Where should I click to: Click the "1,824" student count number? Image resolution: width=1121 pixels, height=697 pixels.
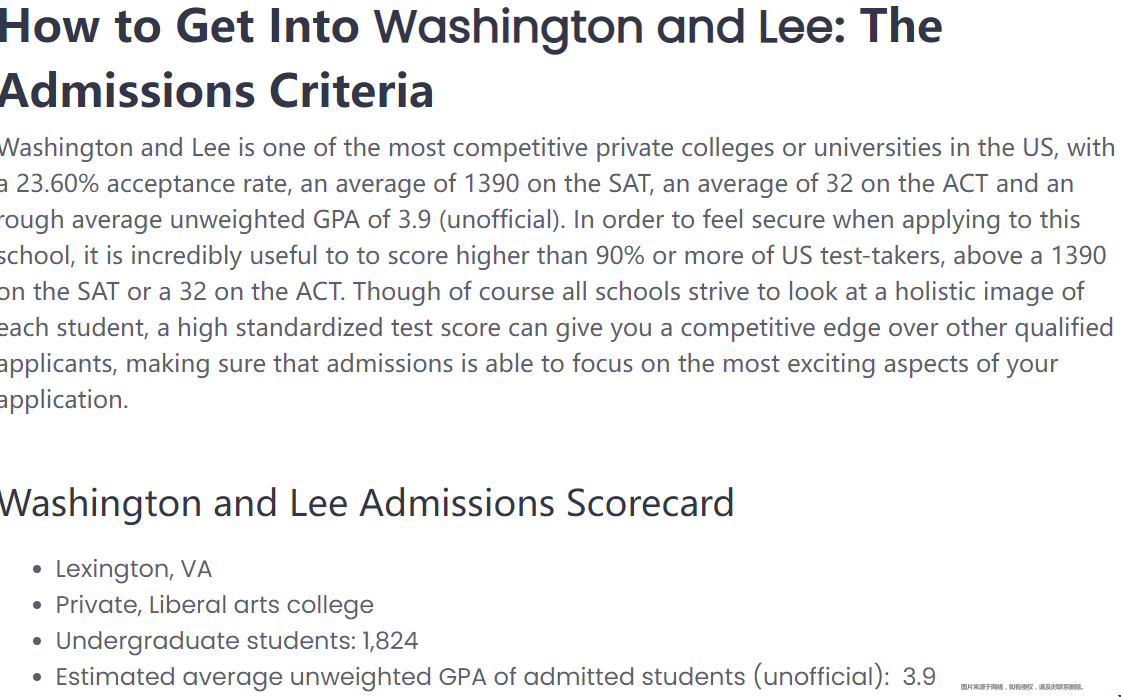pyautogui.click(x=390, y=641)
